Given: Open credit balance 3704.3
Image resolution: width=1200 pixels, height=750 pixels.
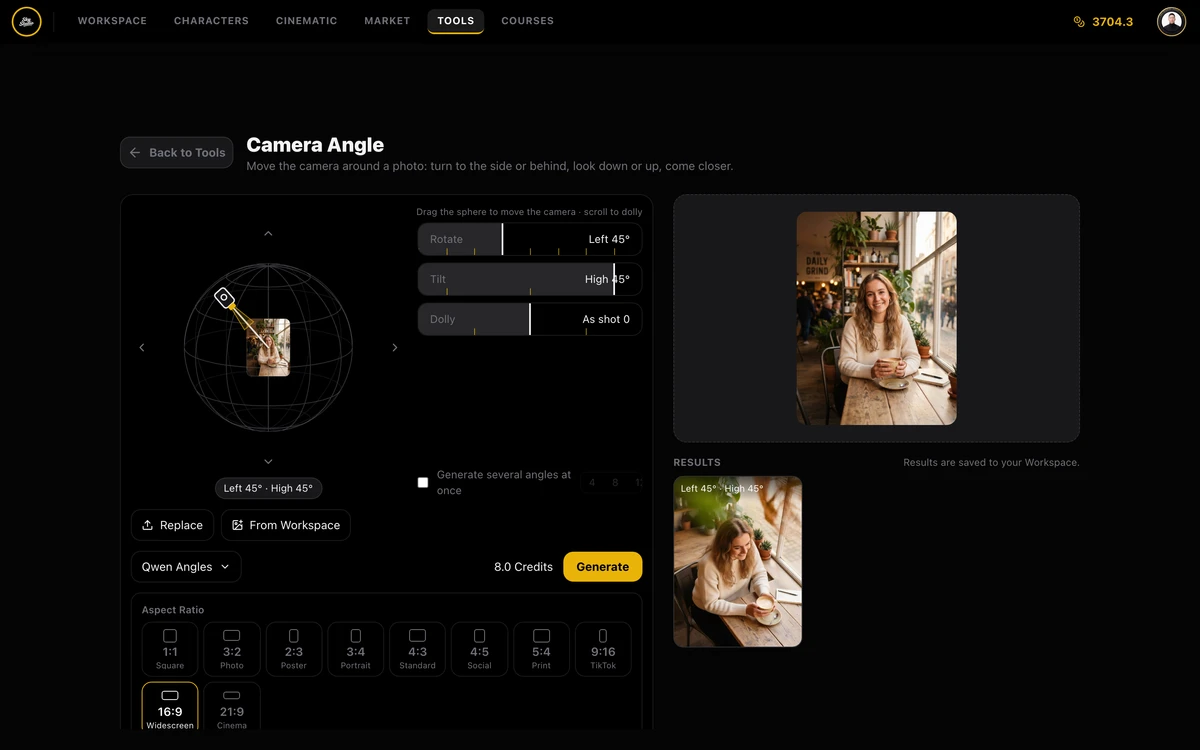Looking at the screenshot, I should (1112, 21).
